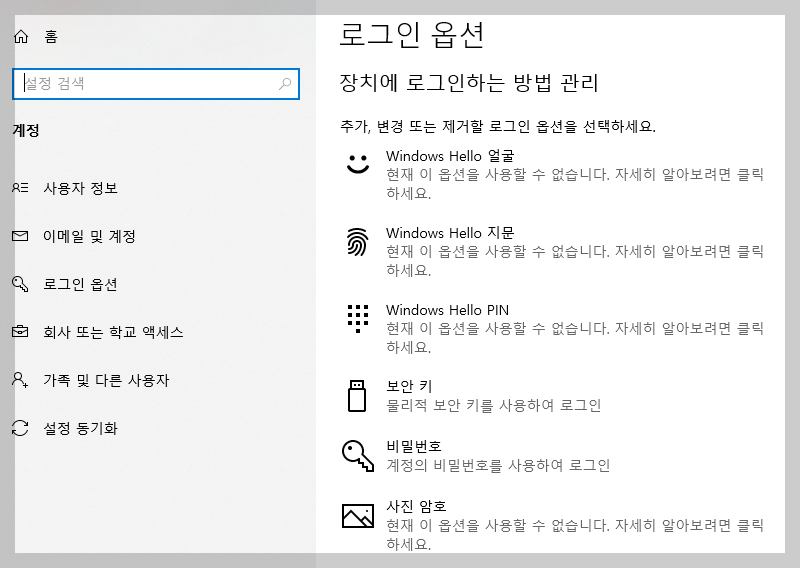Open the 홈 home label

[x=51, y=36]
